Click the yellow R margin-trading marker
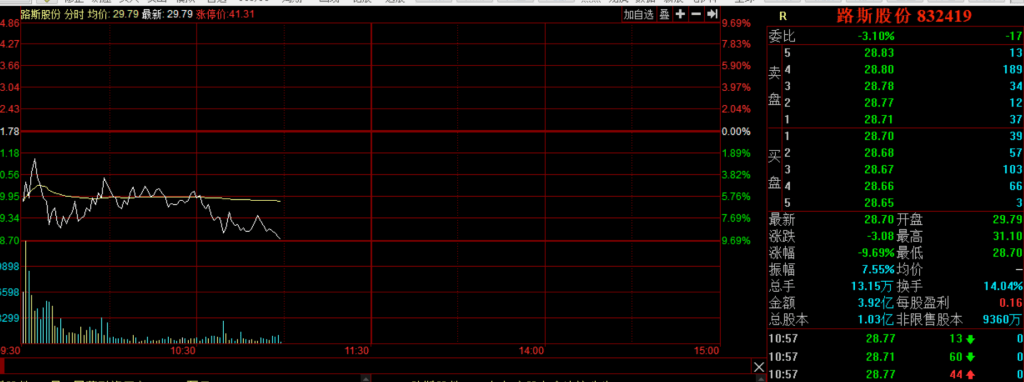 784,16
